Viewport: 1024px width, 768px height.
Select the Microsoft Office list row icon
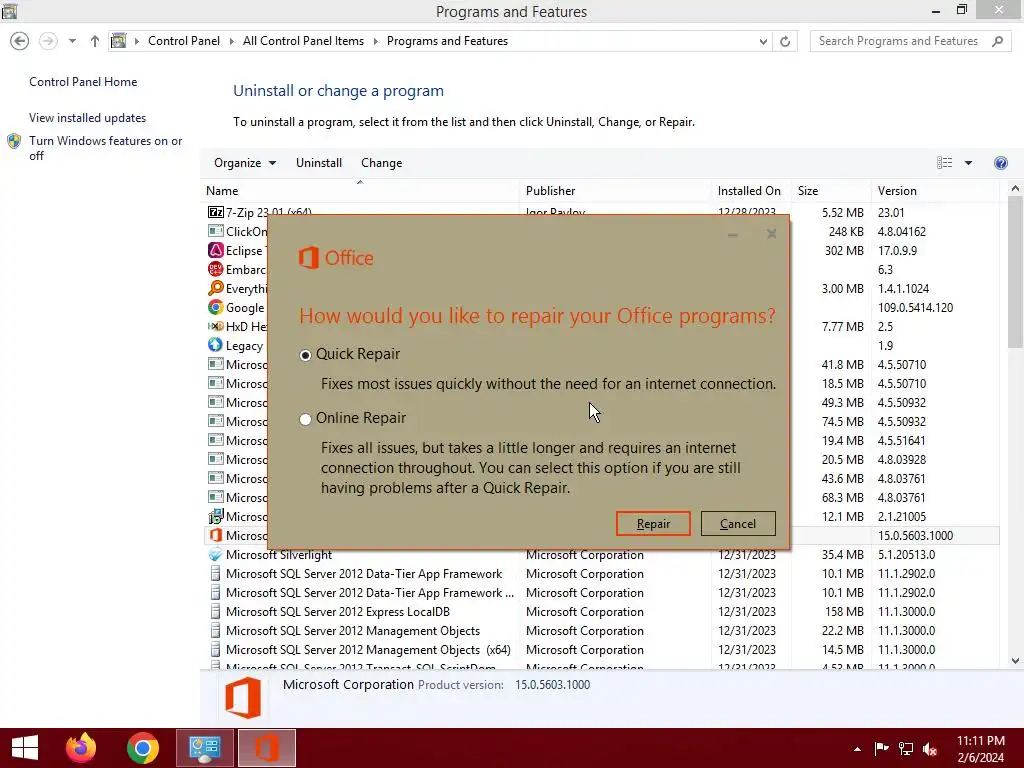point(216,536)
